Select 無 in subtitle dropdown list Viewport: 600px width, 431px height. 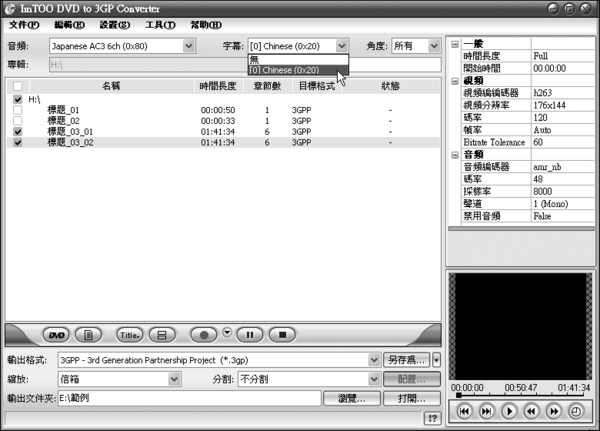[298, 60]
